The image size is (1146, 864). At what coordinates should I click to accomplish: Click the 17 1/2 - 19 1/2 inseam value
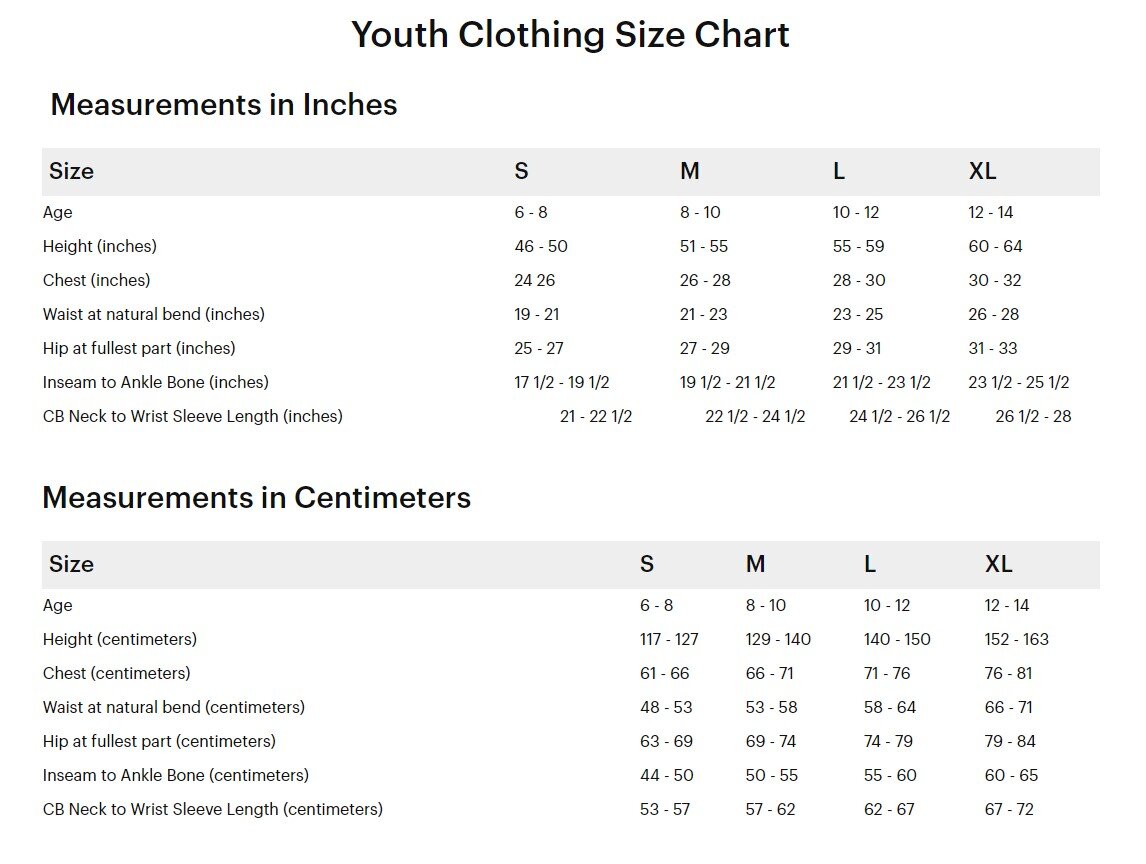pos(562,383)
